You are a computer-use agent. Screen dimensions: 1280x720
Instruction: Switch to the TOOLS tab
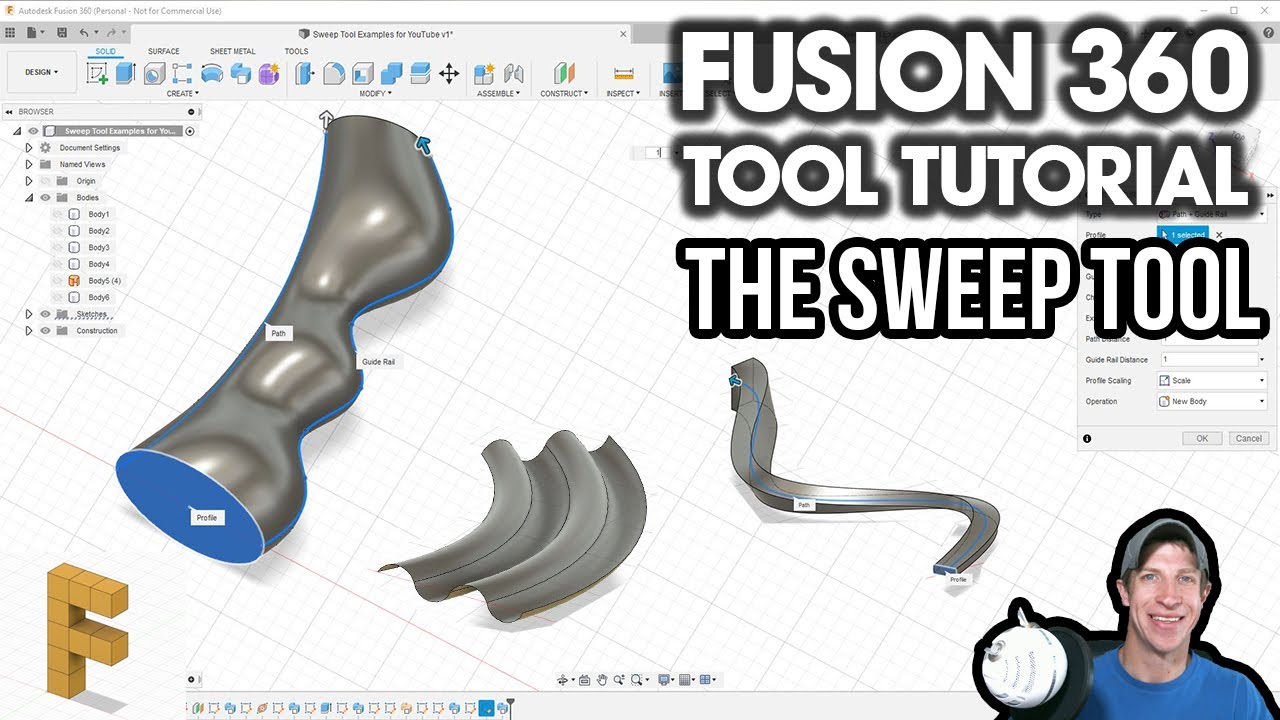[x=296, y=51]
